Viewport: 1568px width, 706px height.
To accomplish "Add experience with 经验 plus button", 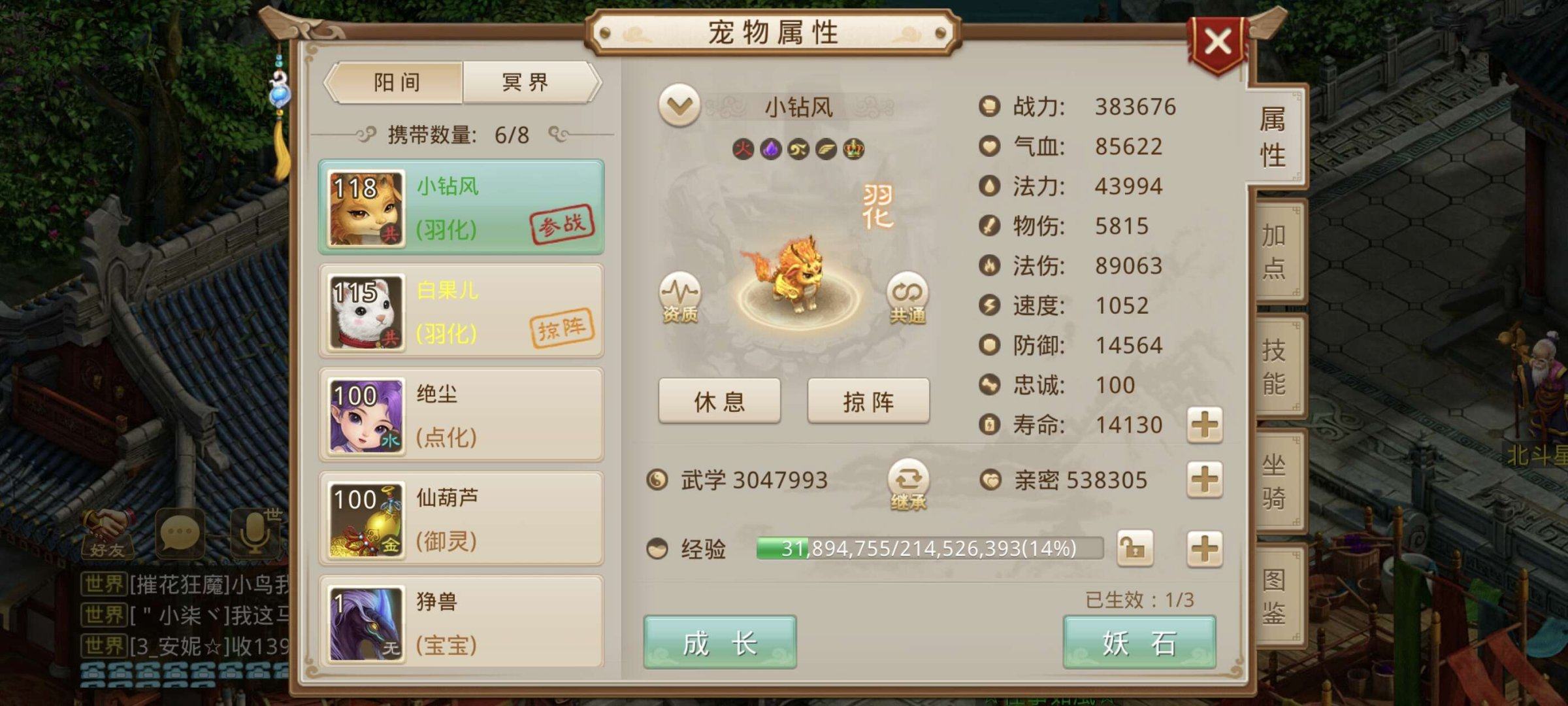I will [1205, 548].
